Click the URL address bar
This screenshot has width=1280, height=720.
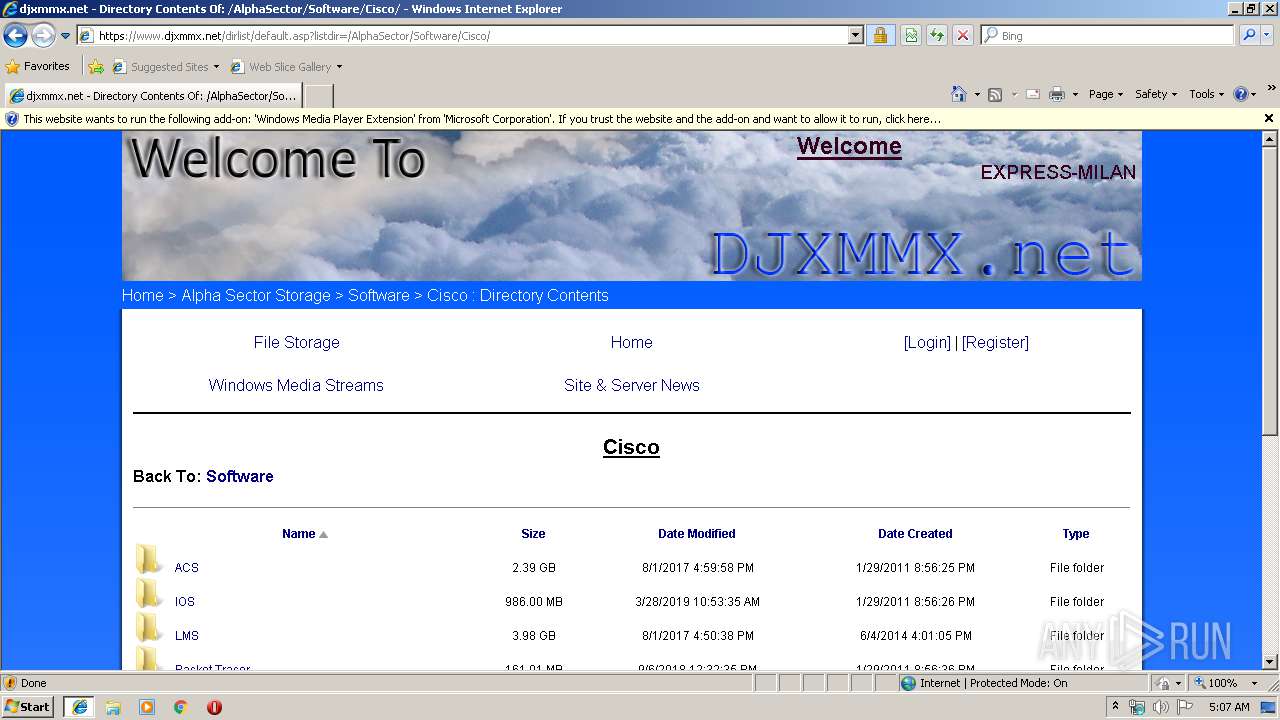470,35
